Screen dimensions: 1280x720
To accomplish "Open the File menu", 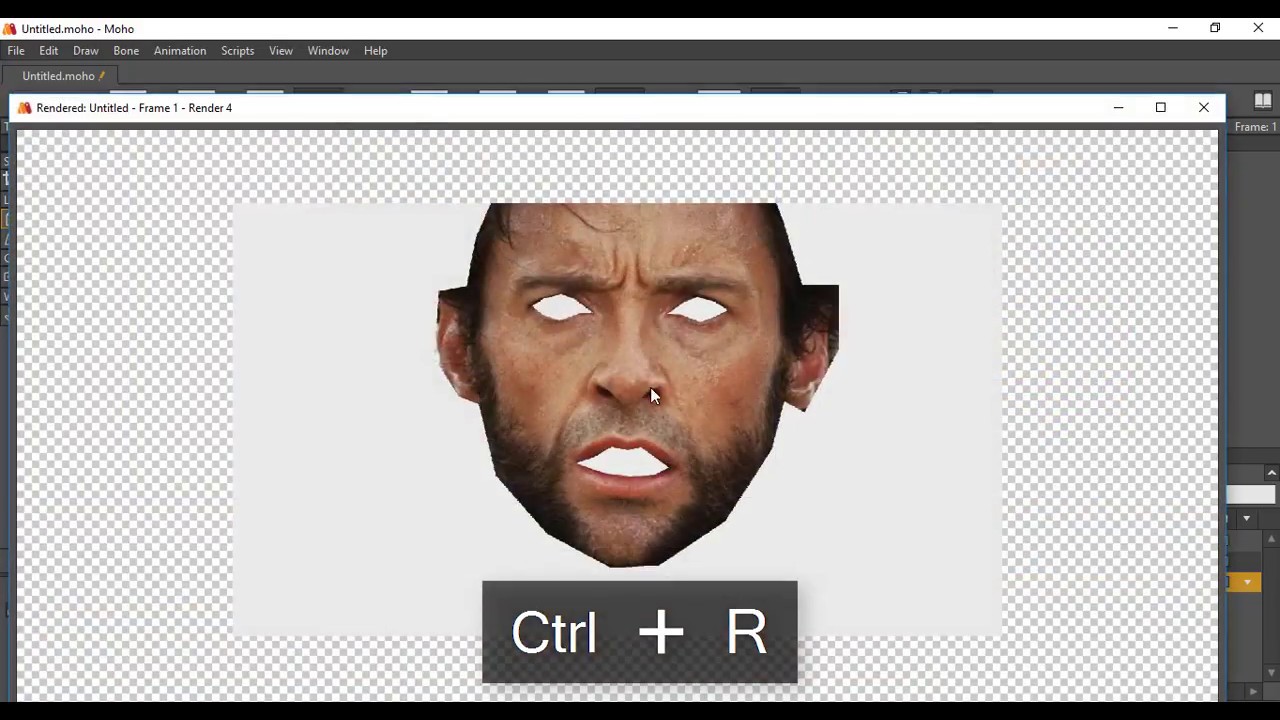I will coord(16,51).
